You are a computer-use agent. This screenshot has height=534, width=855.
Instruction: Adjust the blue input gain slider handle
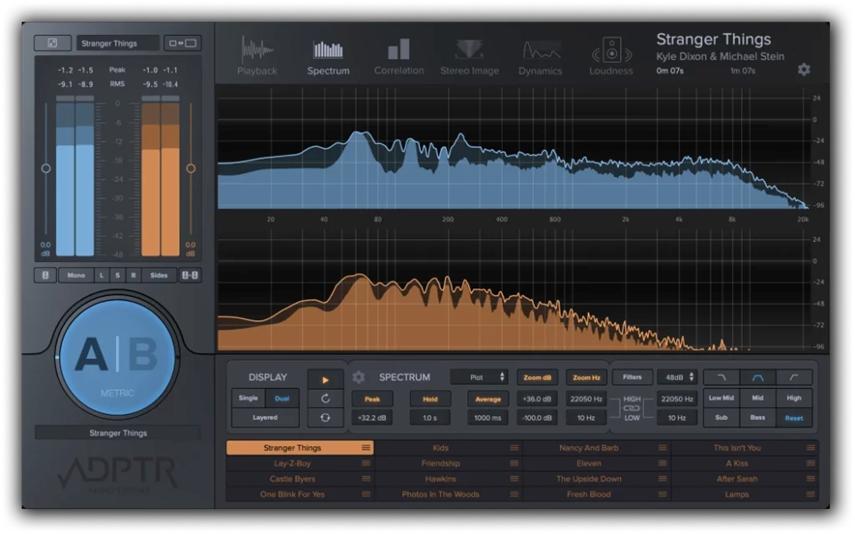46,169
